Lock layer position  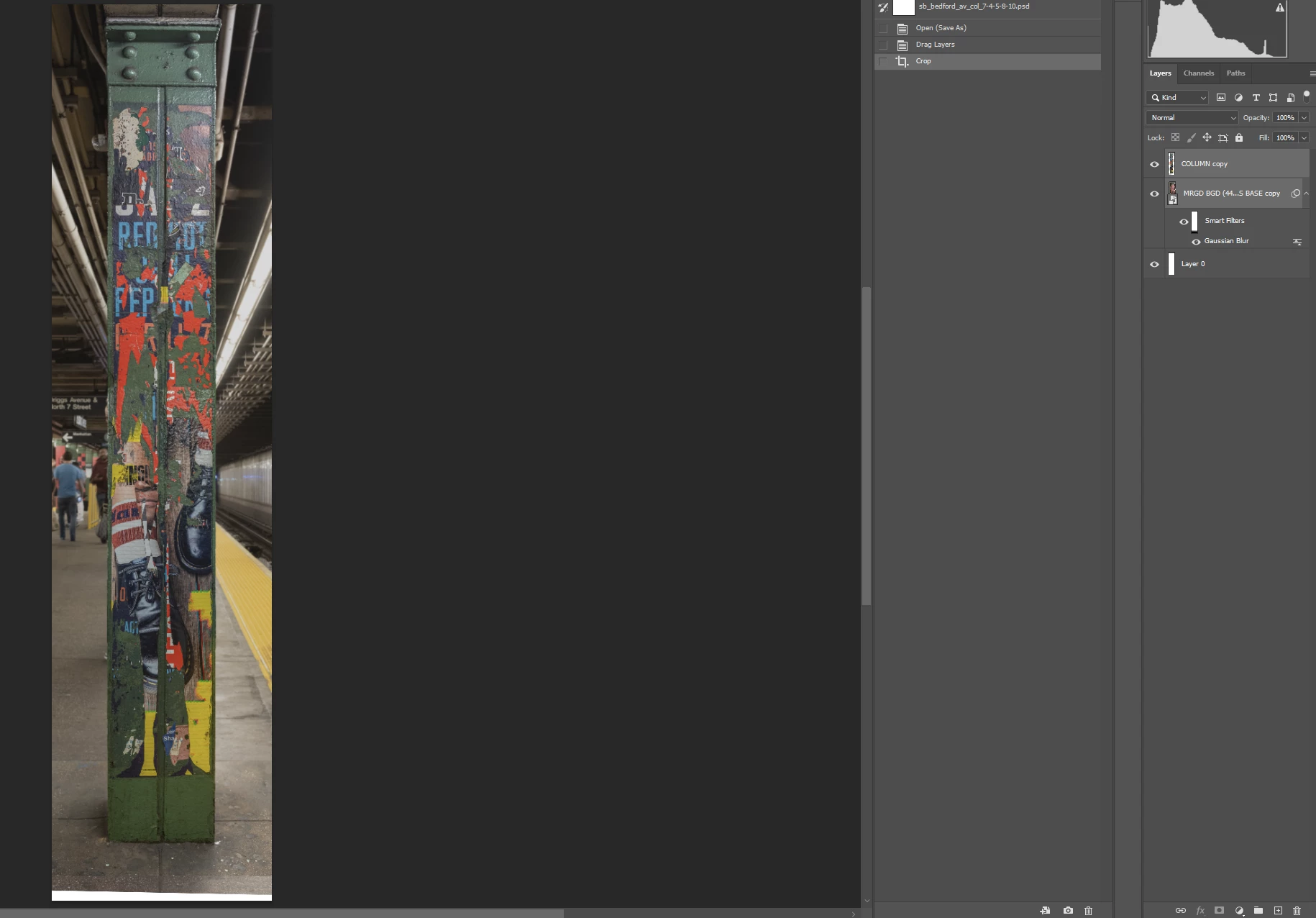click(x=1207, y=137)
